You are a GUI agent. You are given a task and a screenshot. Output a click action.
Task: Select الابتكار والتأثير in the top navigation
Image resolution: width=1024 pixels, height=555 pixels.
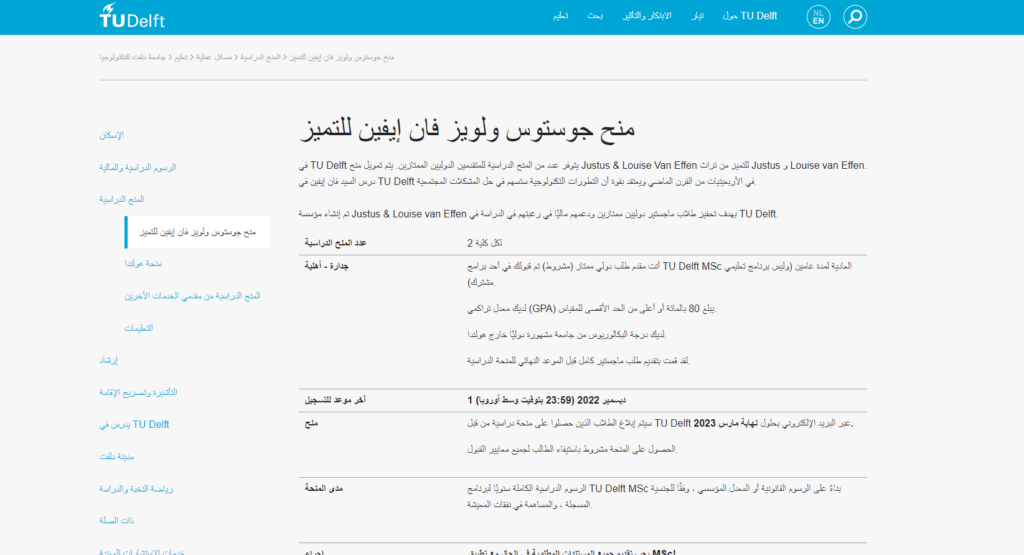click(647, 16)
